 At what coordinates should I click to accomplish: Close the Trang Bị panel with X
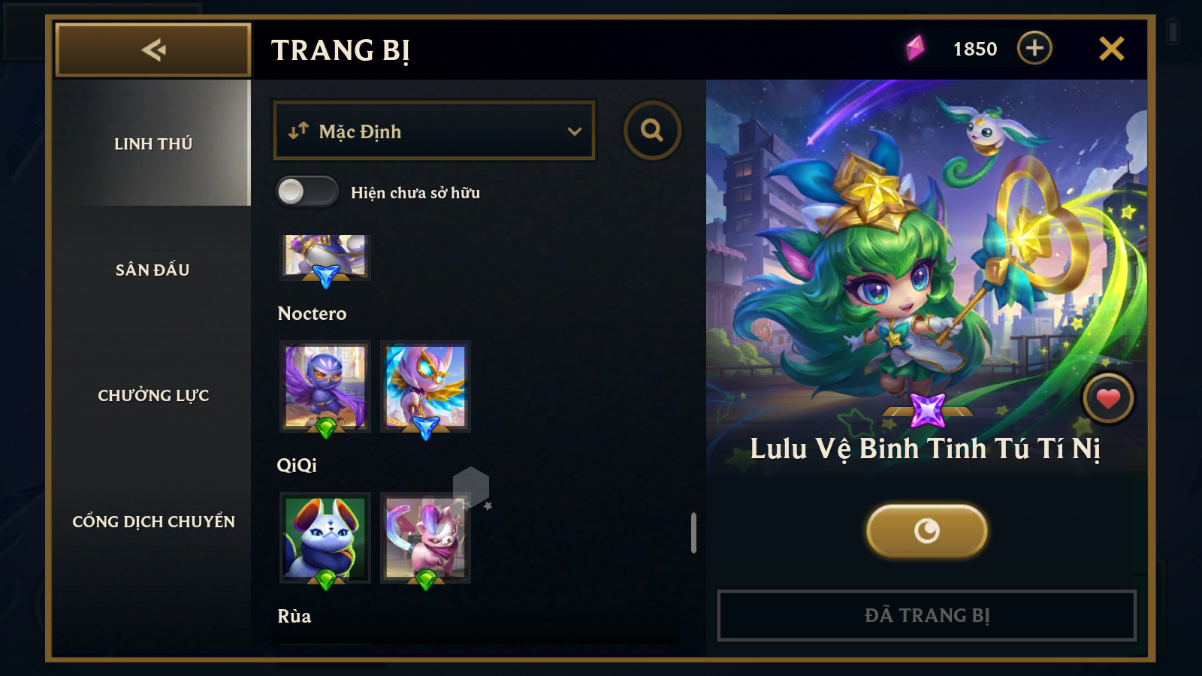pos(1112,48)
